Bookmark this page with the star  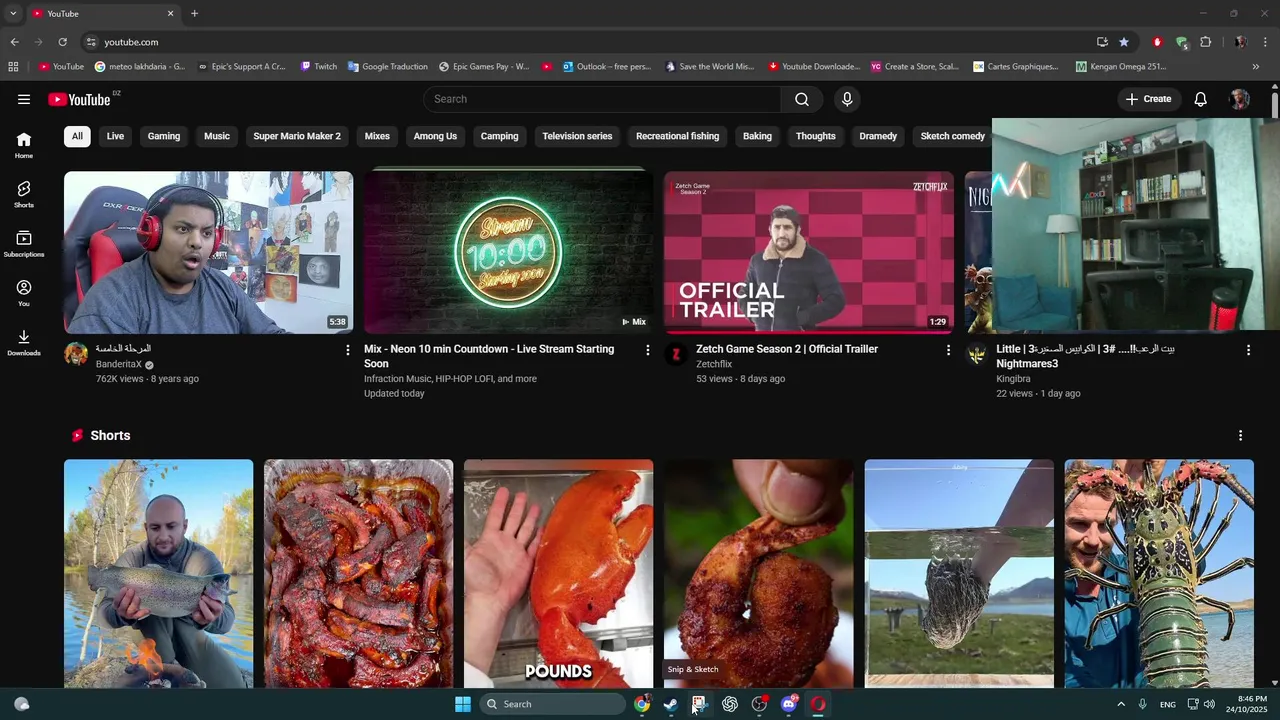(x=1124, y=42)
